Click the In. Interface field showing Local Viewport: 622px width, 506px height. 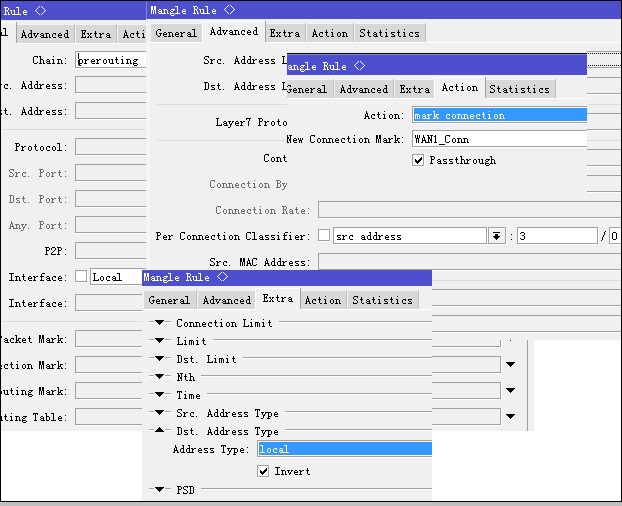click(117, 277)
